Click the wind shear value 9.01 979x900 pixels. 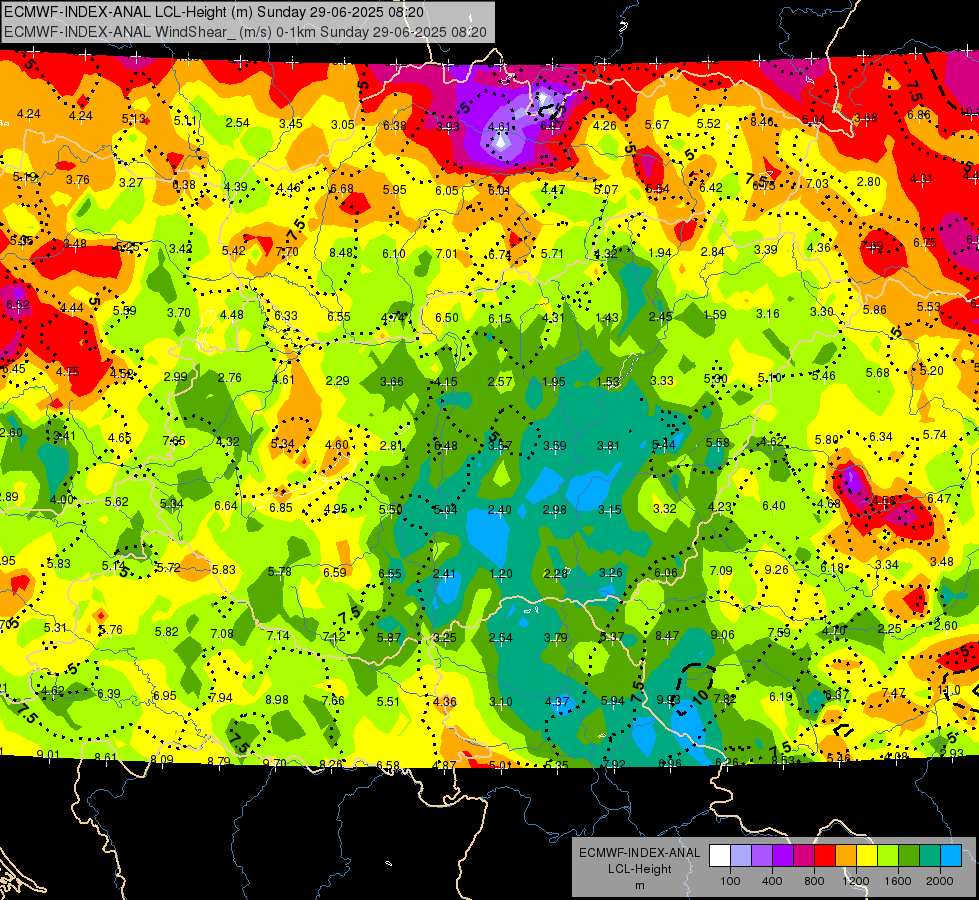[48, 754]
